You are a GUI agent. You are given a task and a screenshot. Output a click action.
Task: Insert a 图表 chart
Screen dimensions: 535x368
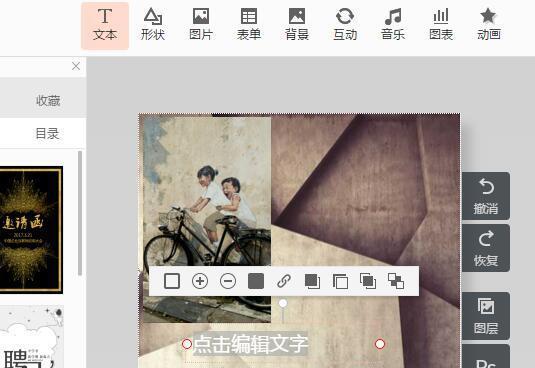(x=441, y=26)
